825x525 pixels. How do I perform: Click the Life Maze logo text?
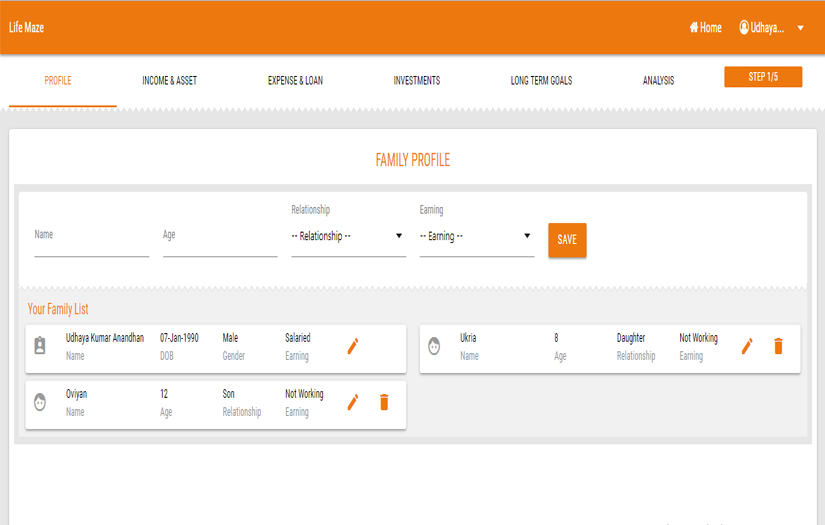pos(26,27)
